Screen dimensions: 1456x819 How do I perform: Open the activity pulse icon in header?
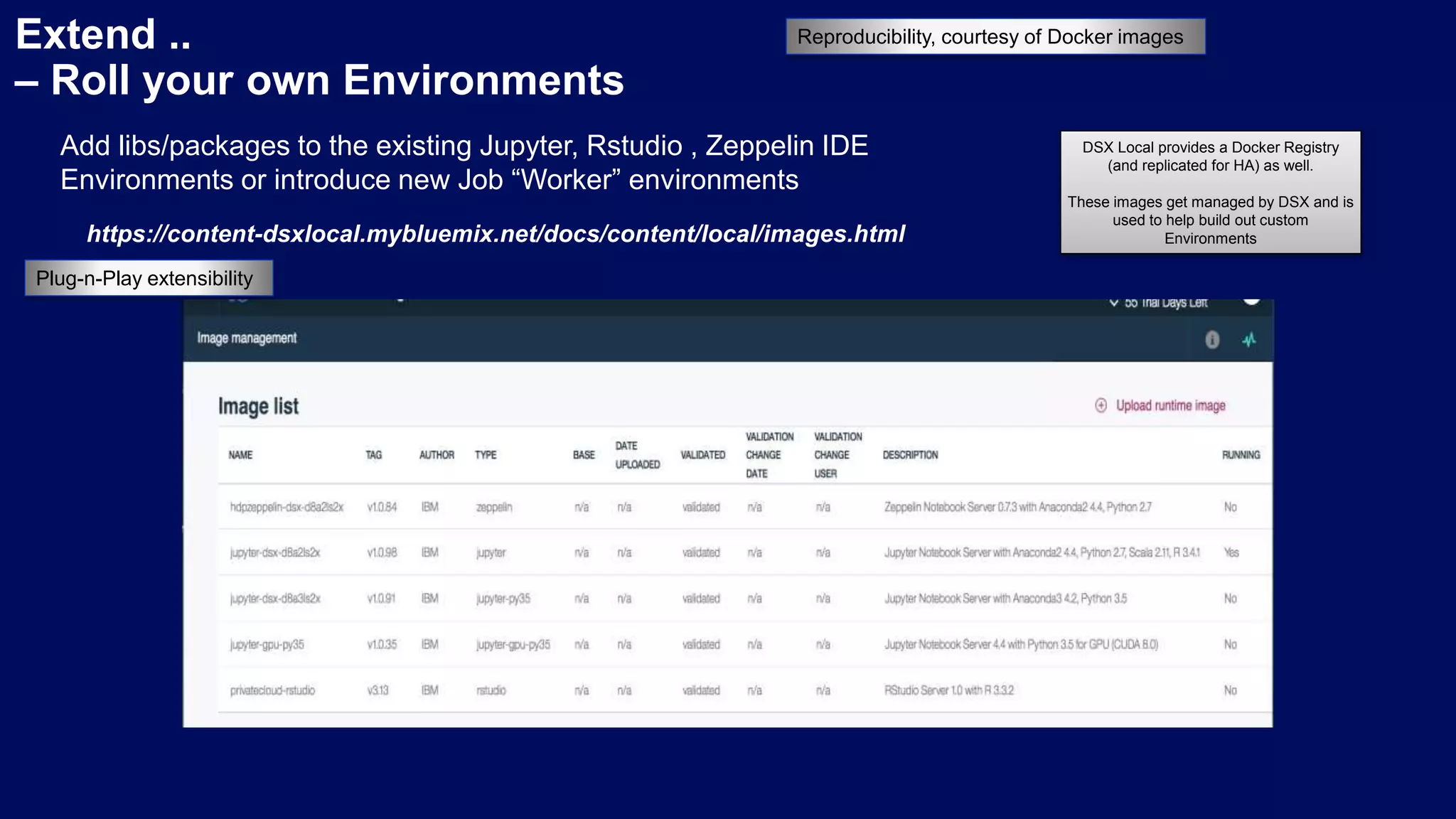click(x=1249, y=340)
